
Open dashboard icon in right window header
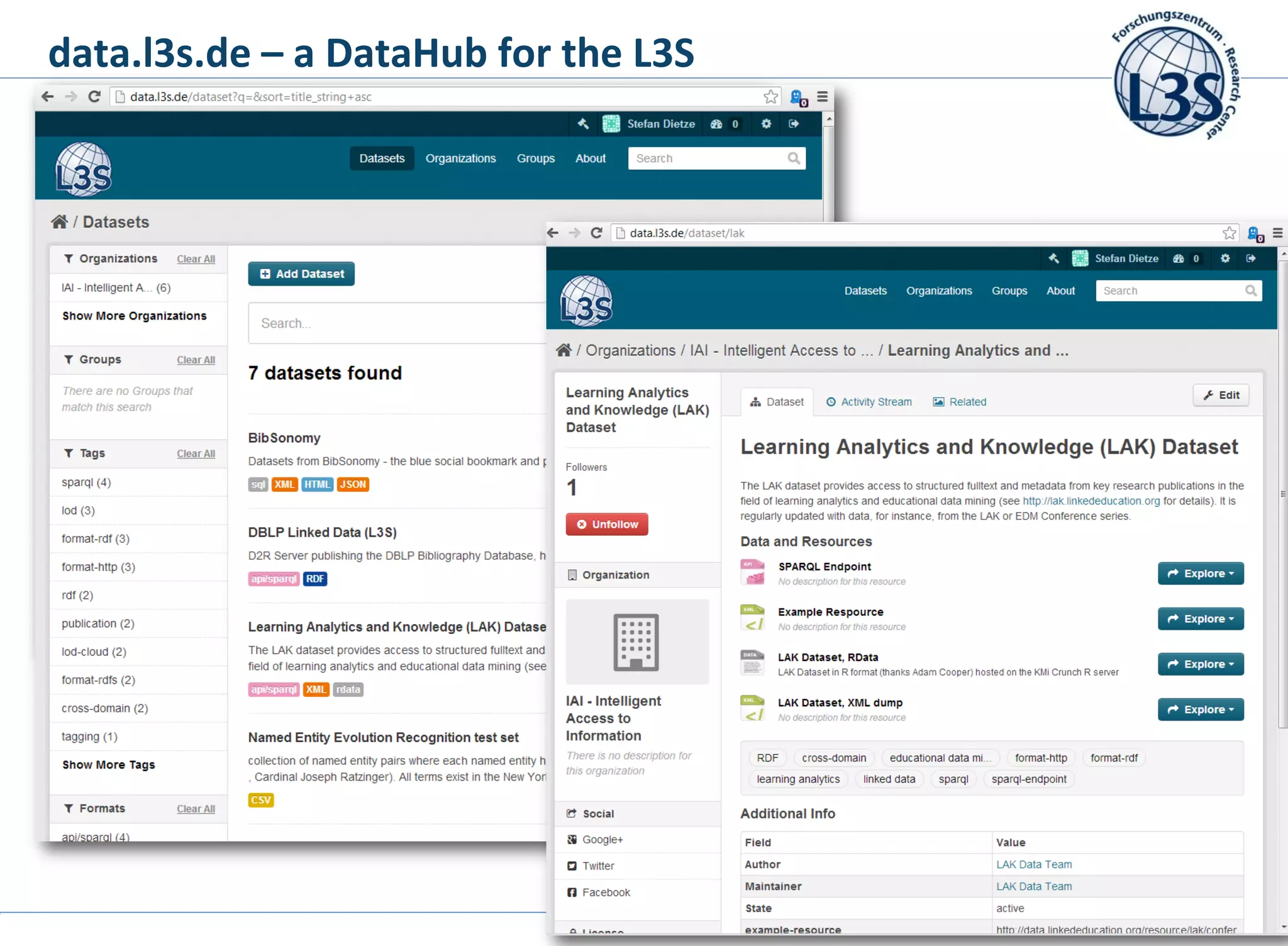1179,258
